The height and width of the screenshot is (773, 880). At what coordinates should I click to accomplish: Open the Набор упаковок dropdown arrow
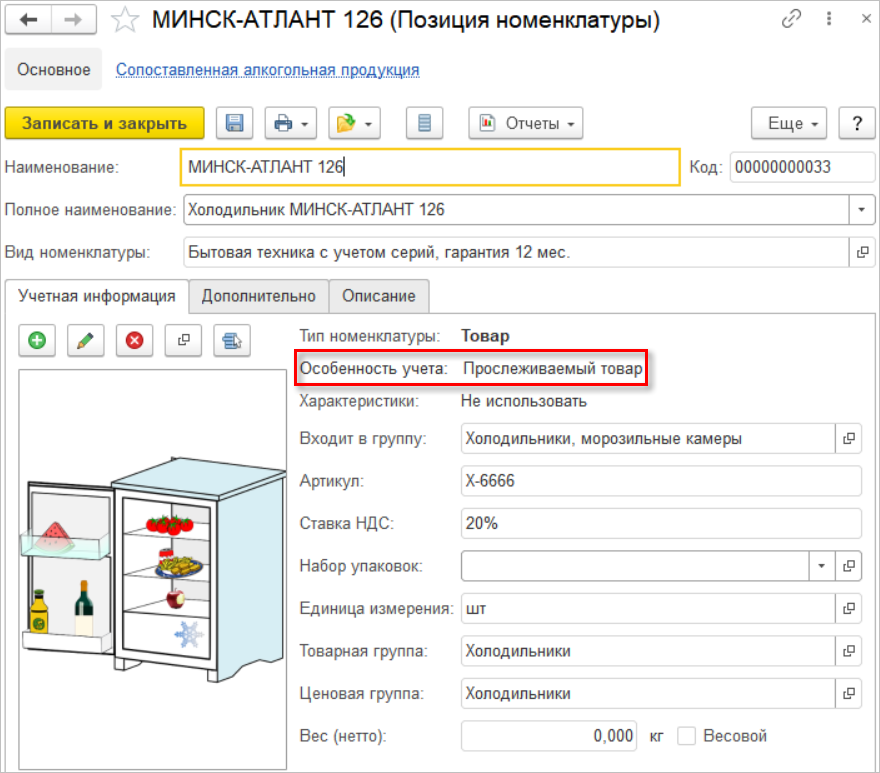pos(821,566)
